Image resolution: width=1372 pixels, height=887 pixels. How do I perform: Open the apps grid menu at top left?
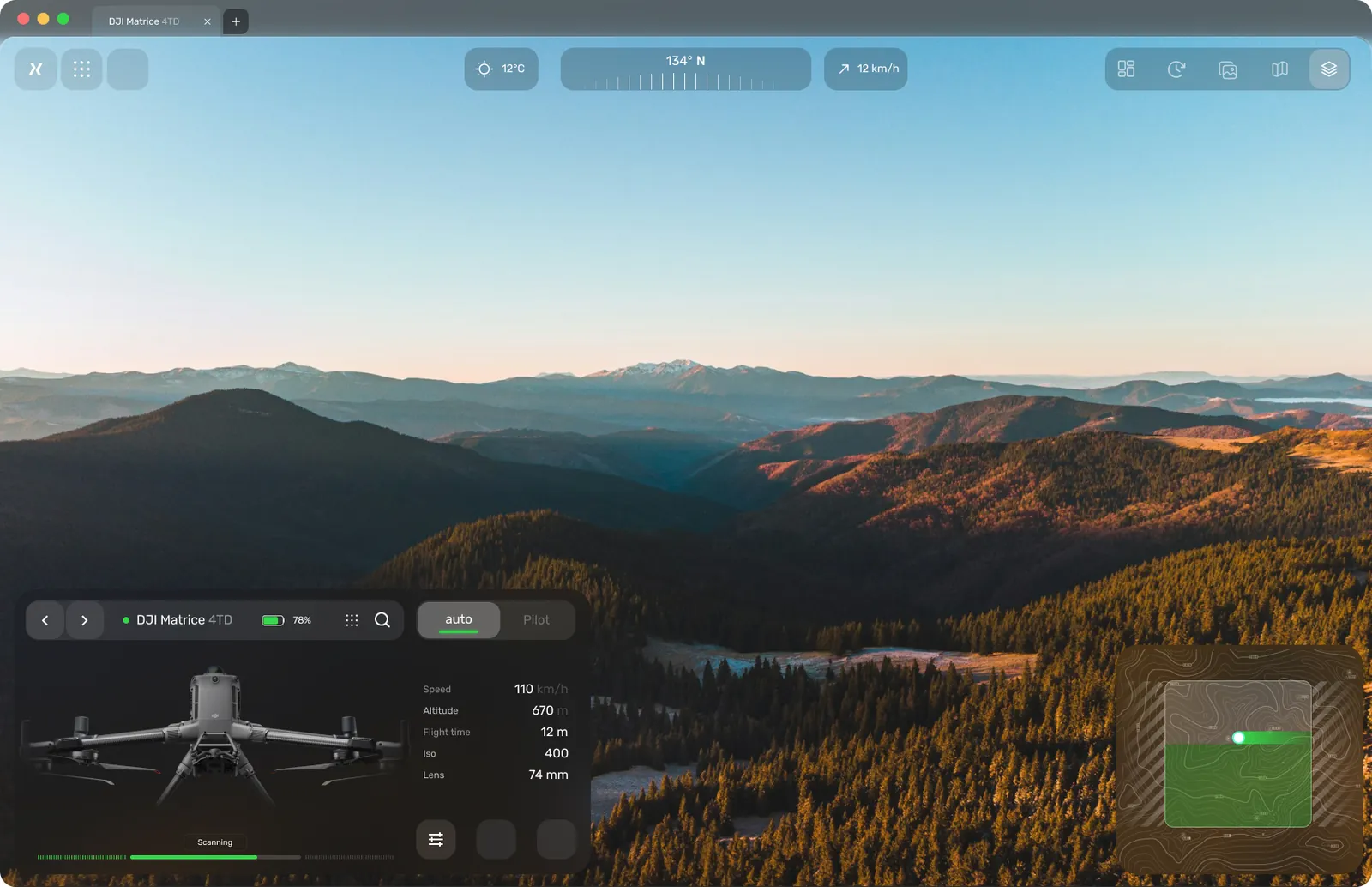[81, 69]
